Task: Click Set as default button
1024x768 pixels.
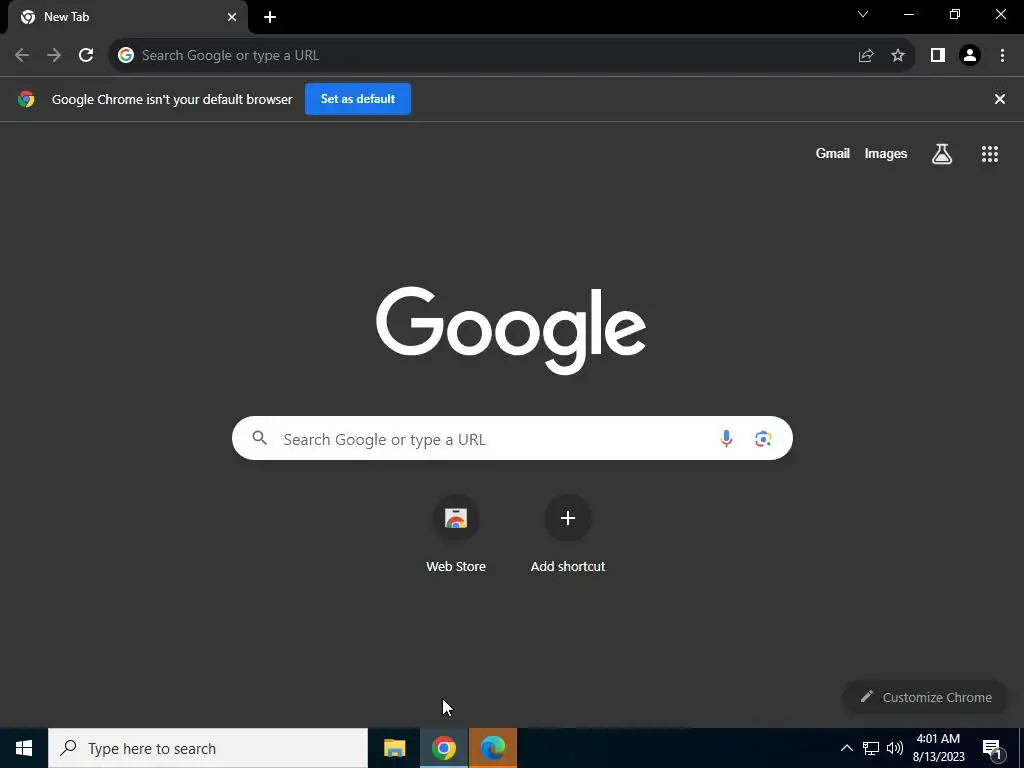Action: [x=358, y=99]
